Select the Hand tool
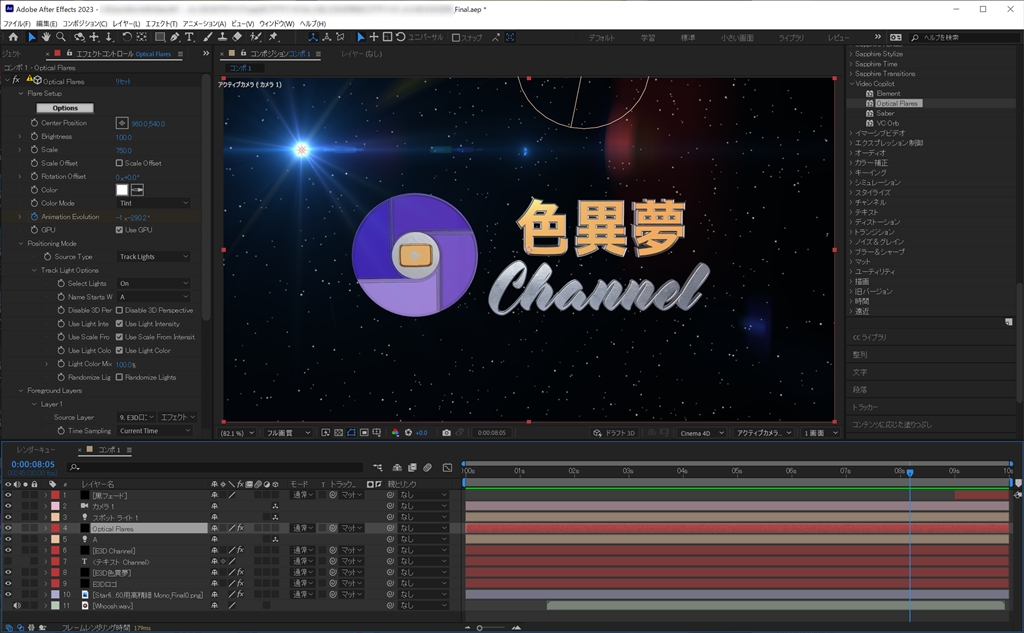Viewport: 1024px width, 633px height. click(x=46, y=37)
